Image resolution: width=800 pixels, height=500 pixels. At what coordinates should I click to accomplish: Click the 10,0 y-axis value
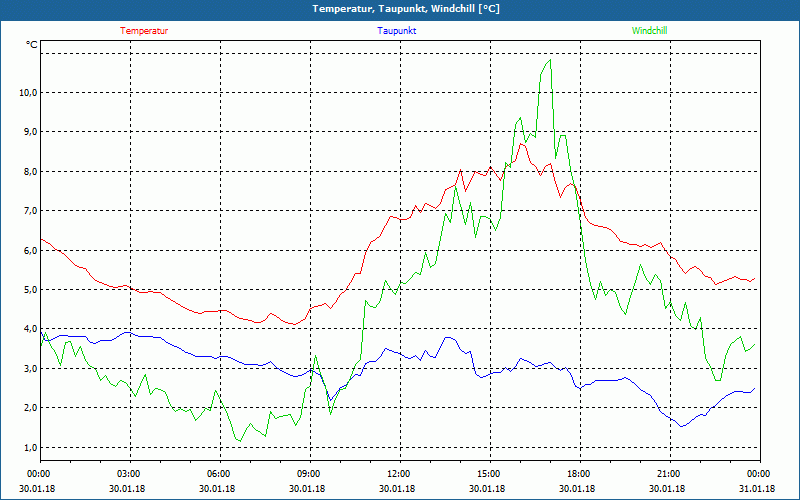point(29,93)
